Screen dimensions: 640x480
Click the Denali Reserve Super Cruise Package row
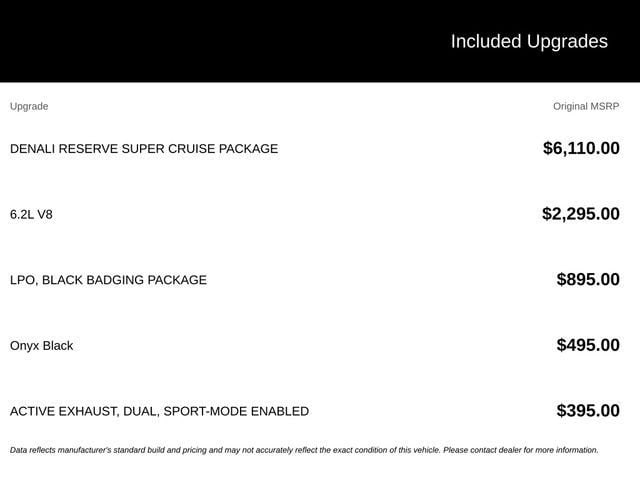315,149
